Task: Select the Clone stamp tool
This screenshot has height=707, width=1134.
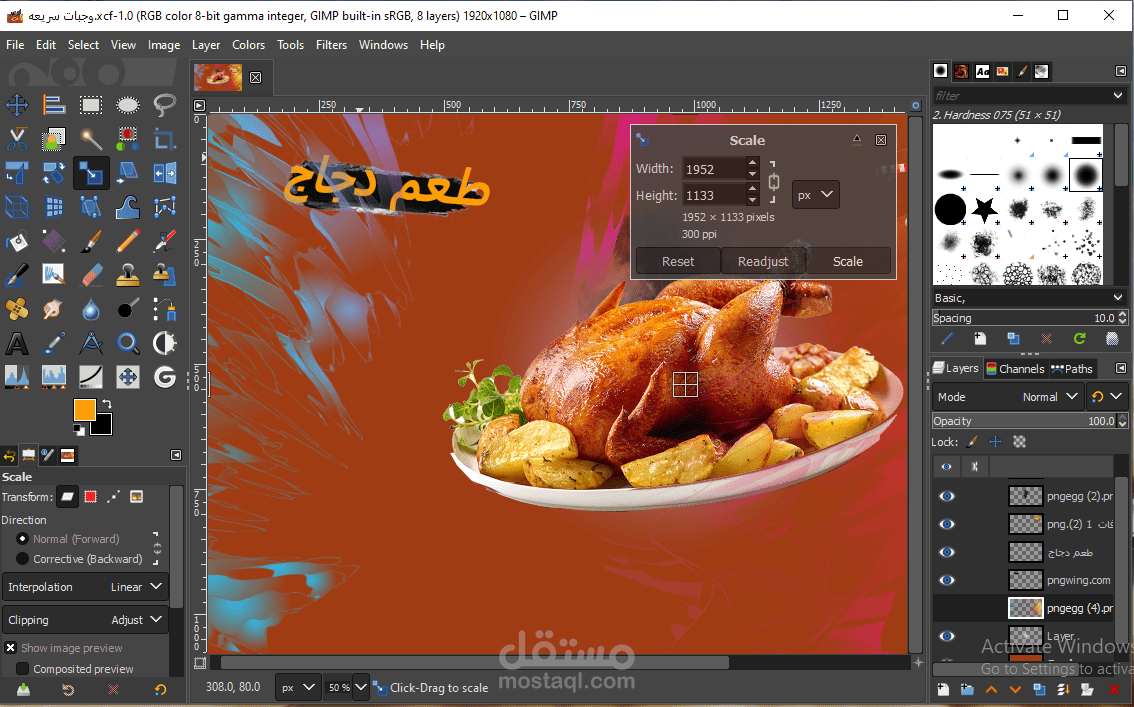Action: pos(128,275)
